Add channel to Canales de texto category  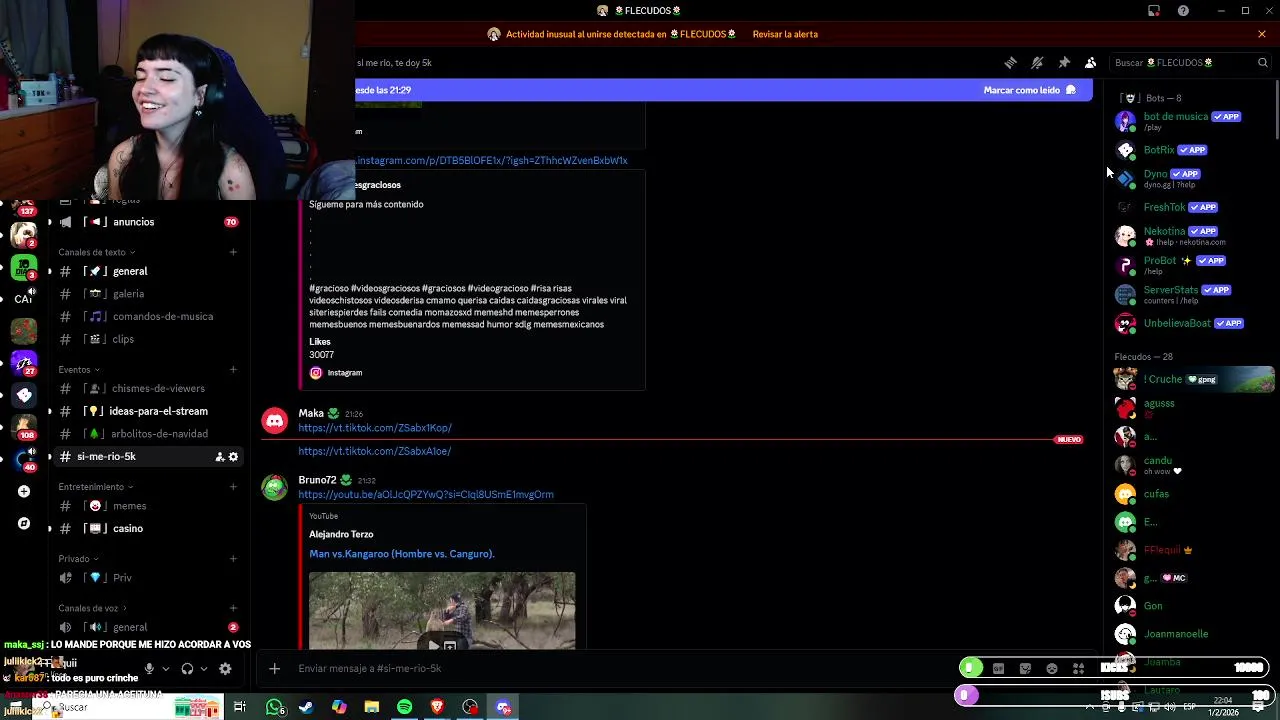(233, 252)
